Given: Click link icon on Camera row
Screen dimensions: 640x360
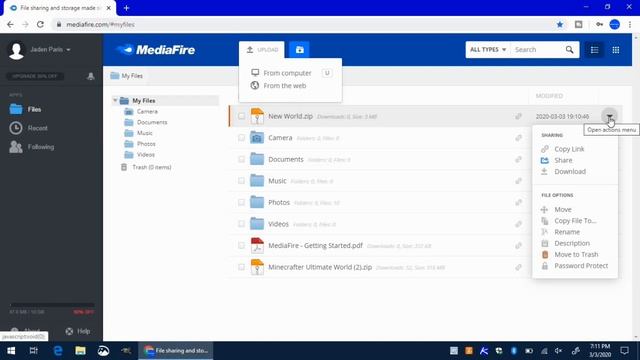Looking at the screenshot, I should pos(518,138).
